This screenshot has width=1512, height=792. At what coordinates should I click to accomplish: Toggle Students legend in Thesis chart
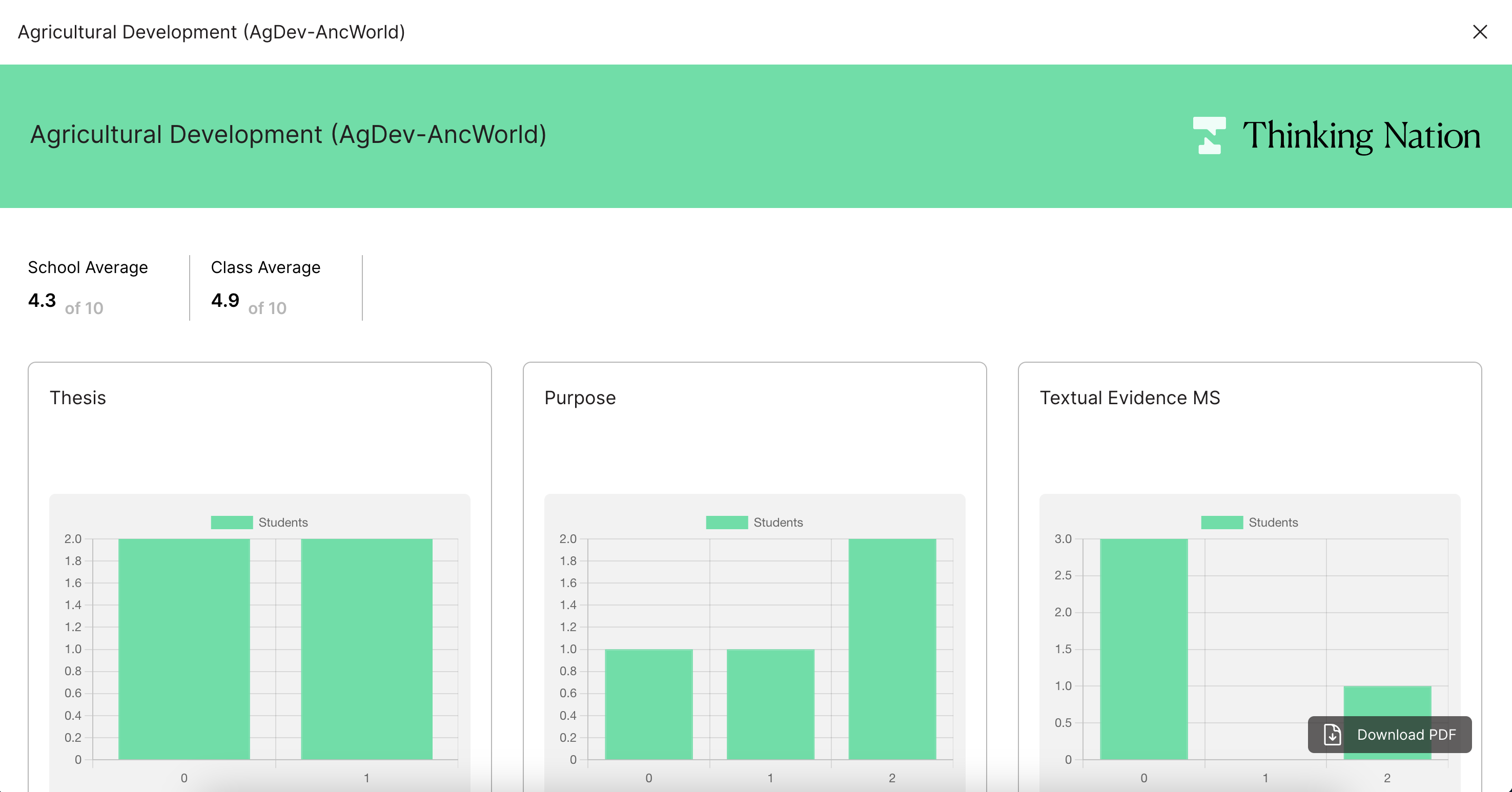283,522
